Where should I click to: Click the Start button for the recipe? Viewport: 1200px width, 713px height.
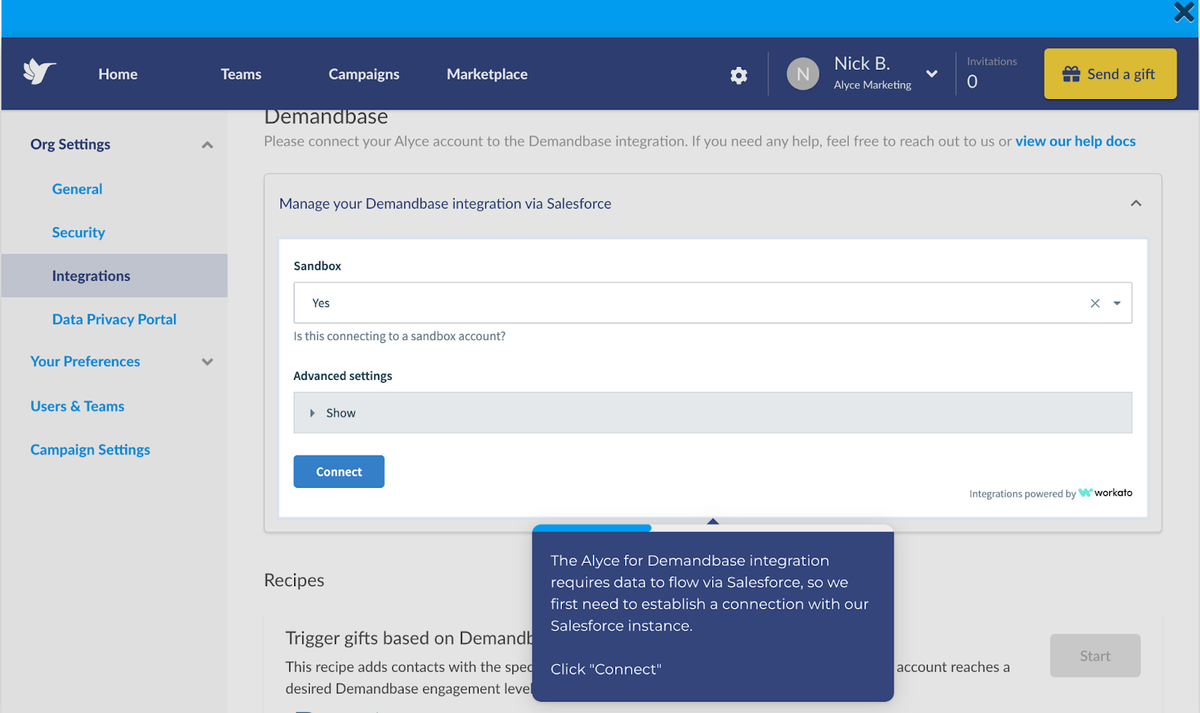tap(1095, 656)
